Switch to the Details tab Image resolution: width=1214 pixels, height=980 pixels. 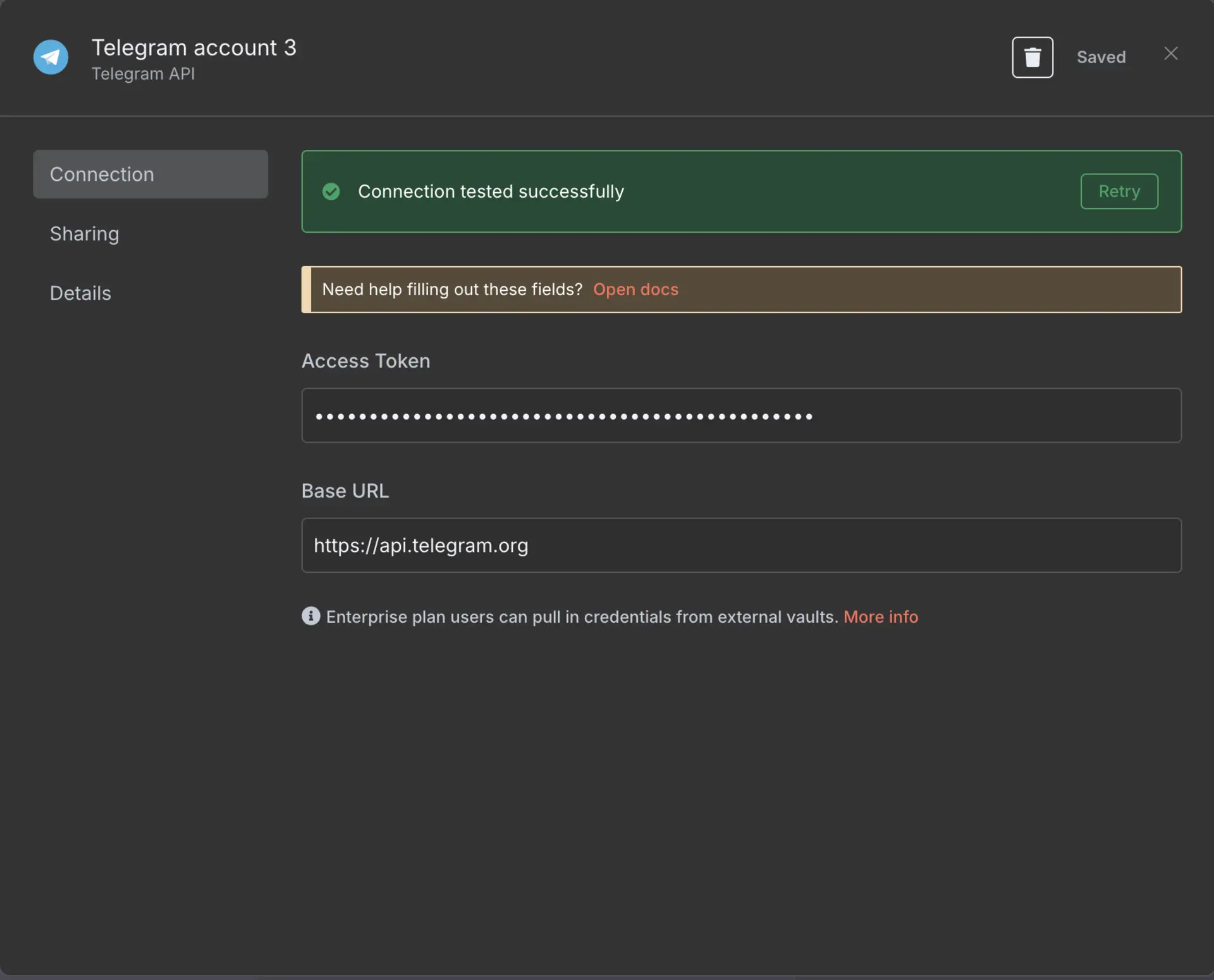[80, 293]
